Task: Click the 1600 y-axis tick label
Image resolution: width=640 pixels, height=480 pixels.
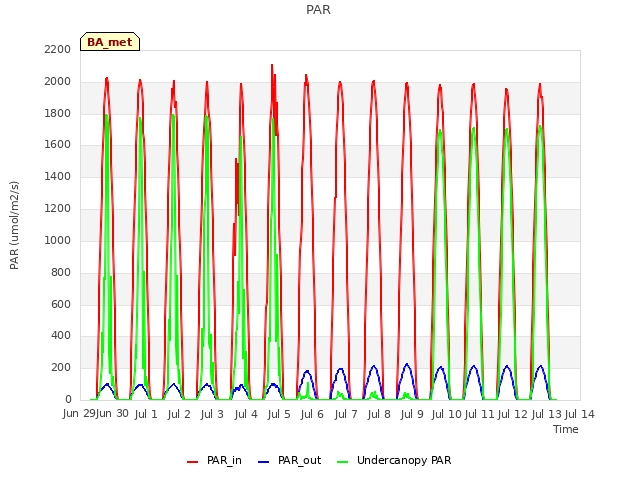Action: pyautogui.click(x=58, y=145)
